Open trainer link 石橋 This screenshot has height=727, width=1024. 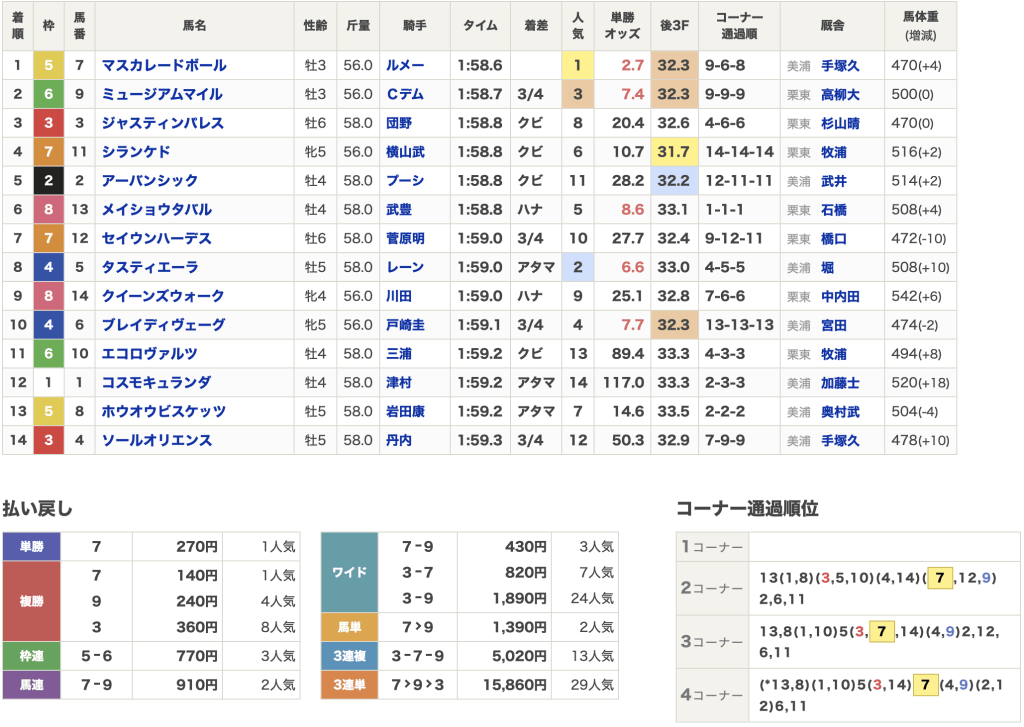point(834,210)
